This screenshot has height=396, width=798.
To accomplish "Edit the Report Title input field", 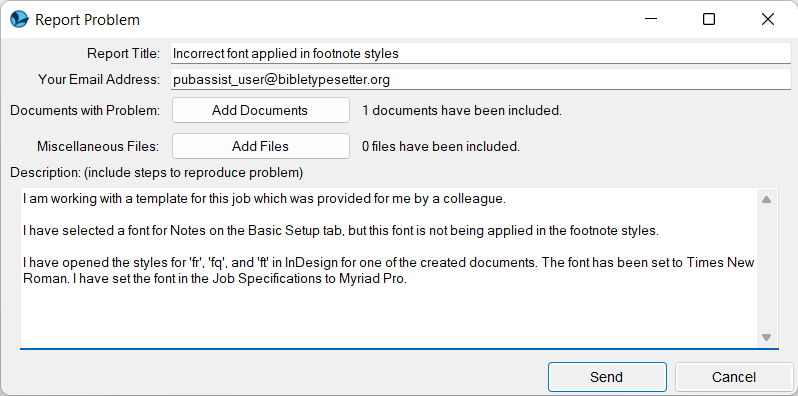I will pos(480,53).
